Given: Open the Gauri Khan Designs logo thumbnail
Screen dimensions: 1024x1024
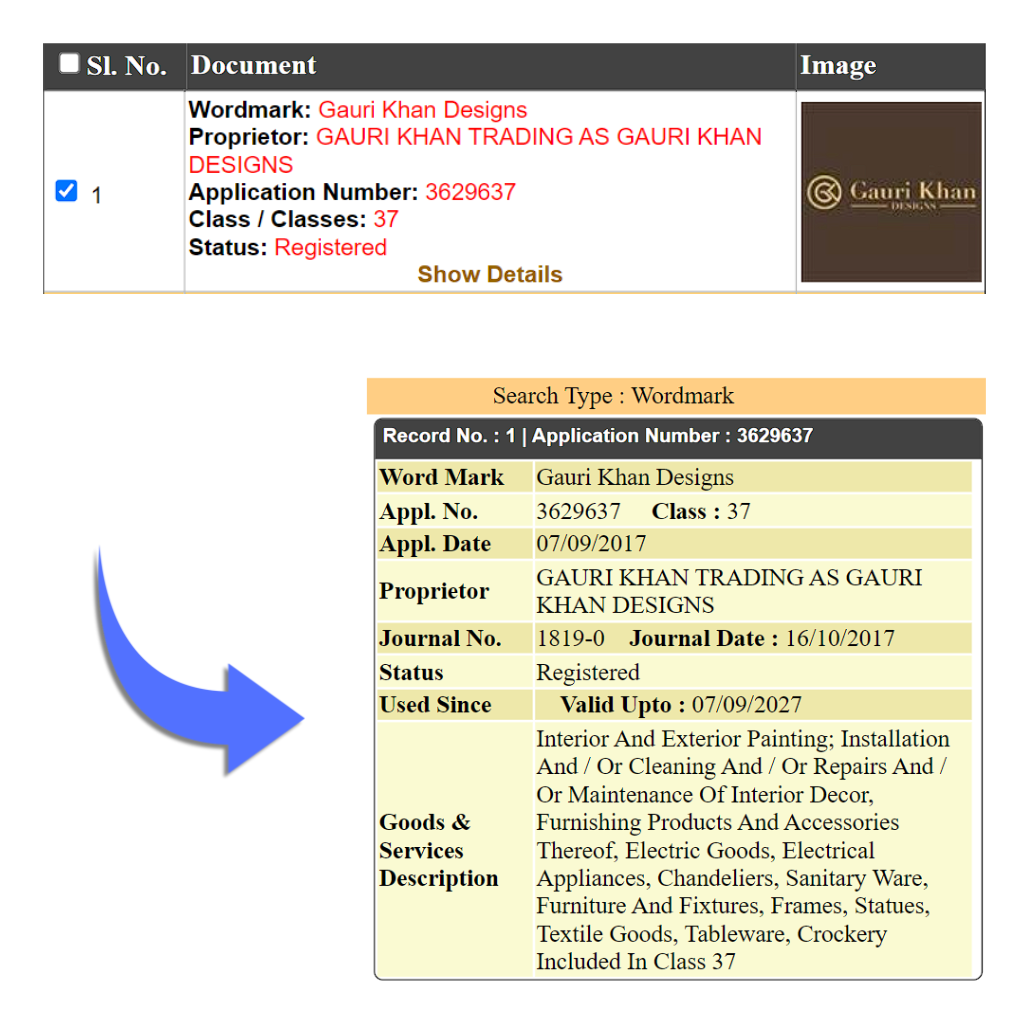Looking at the screenshot, I should (x=890, y=192).
